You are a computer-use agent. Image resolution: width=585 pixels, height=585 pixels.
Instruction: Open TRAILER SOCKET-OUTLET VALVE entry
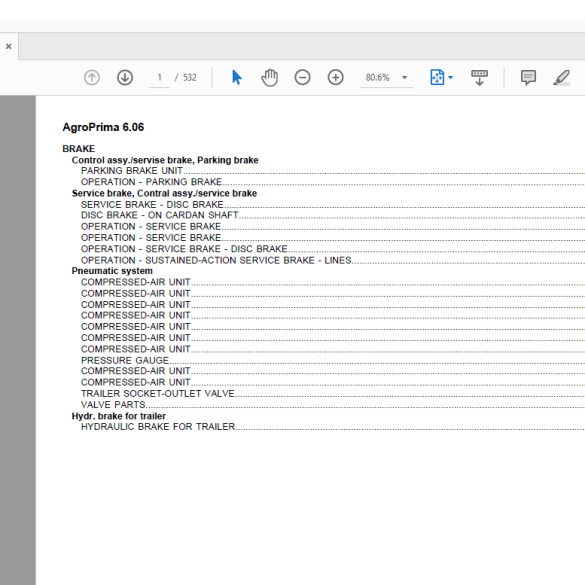158,394
